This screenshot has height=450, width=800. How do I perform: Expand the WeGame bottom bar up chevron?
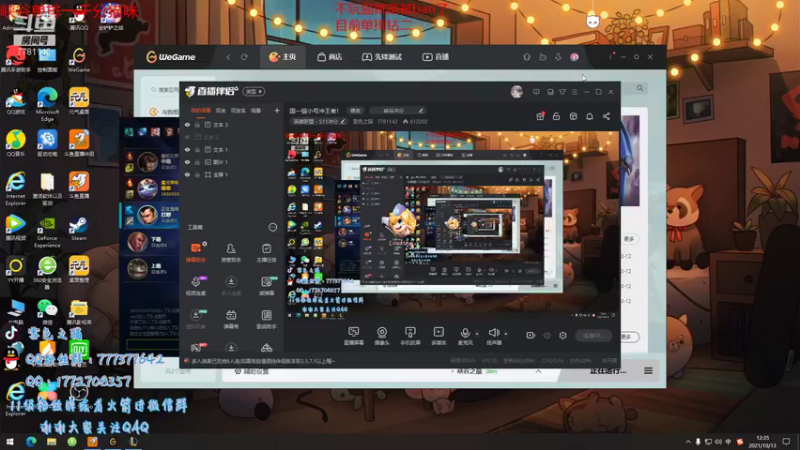tap(538, 371)
